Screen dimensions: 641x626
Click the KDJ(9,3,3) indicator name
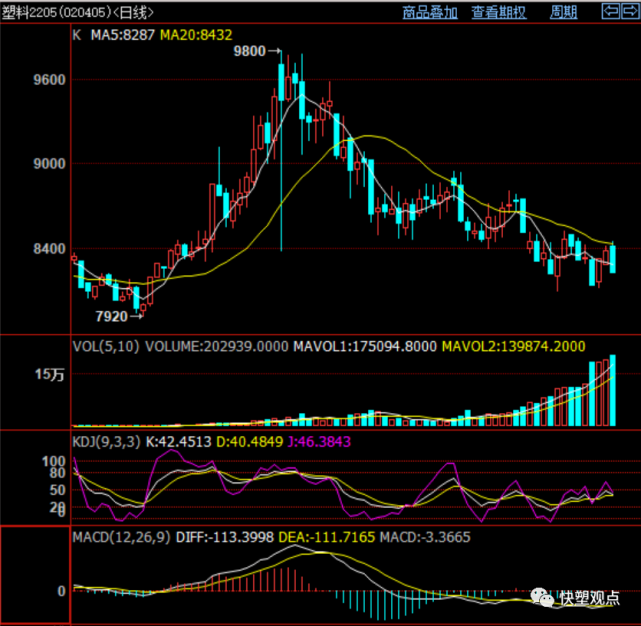[x=106, y=442]
